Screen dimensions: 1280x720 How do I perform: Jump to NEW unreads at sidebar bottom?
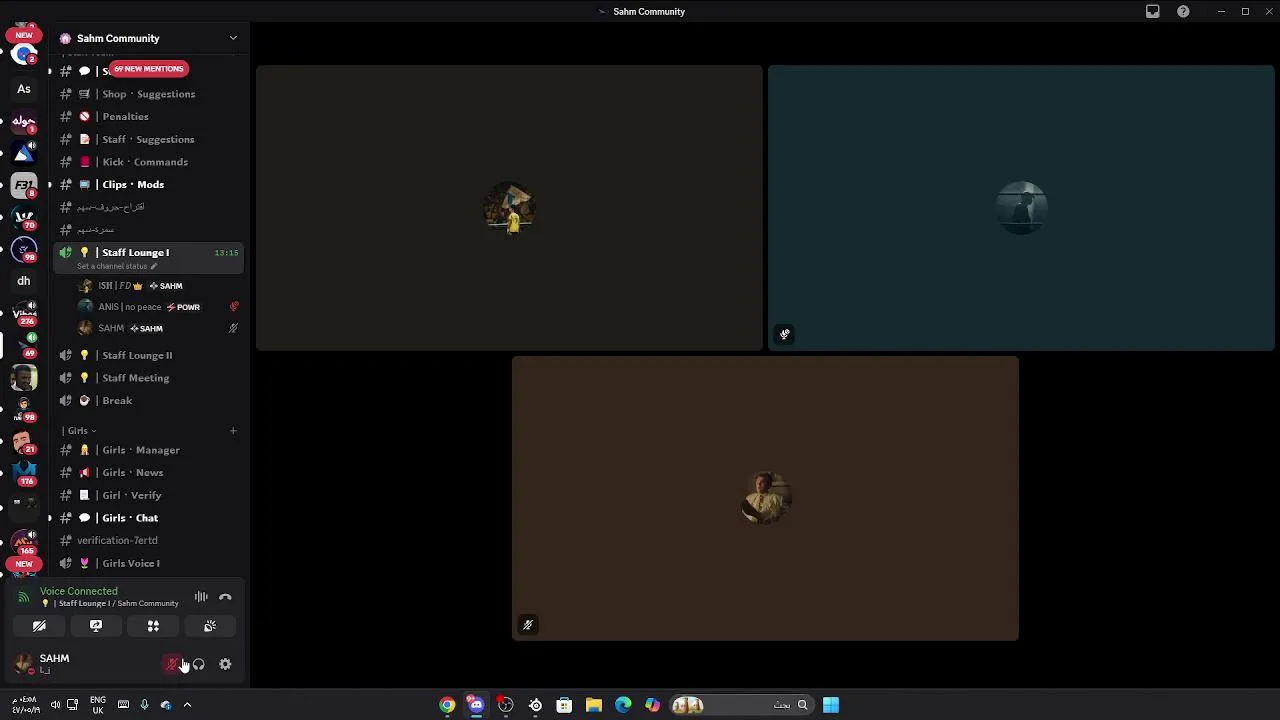(x=24, y=564)
